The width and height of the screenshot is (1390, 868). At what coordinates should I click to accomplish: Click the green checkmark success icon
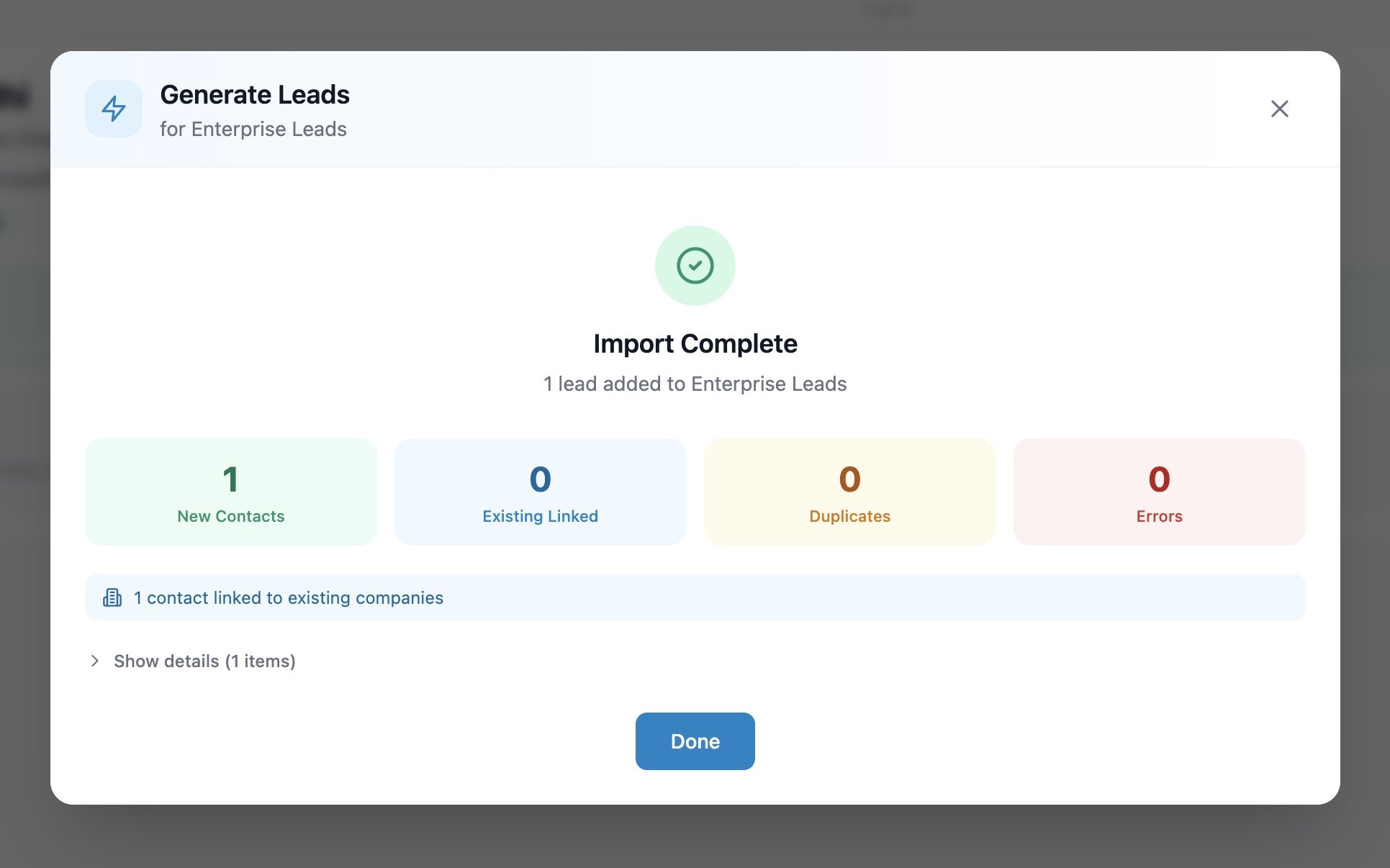click(695, 266)
